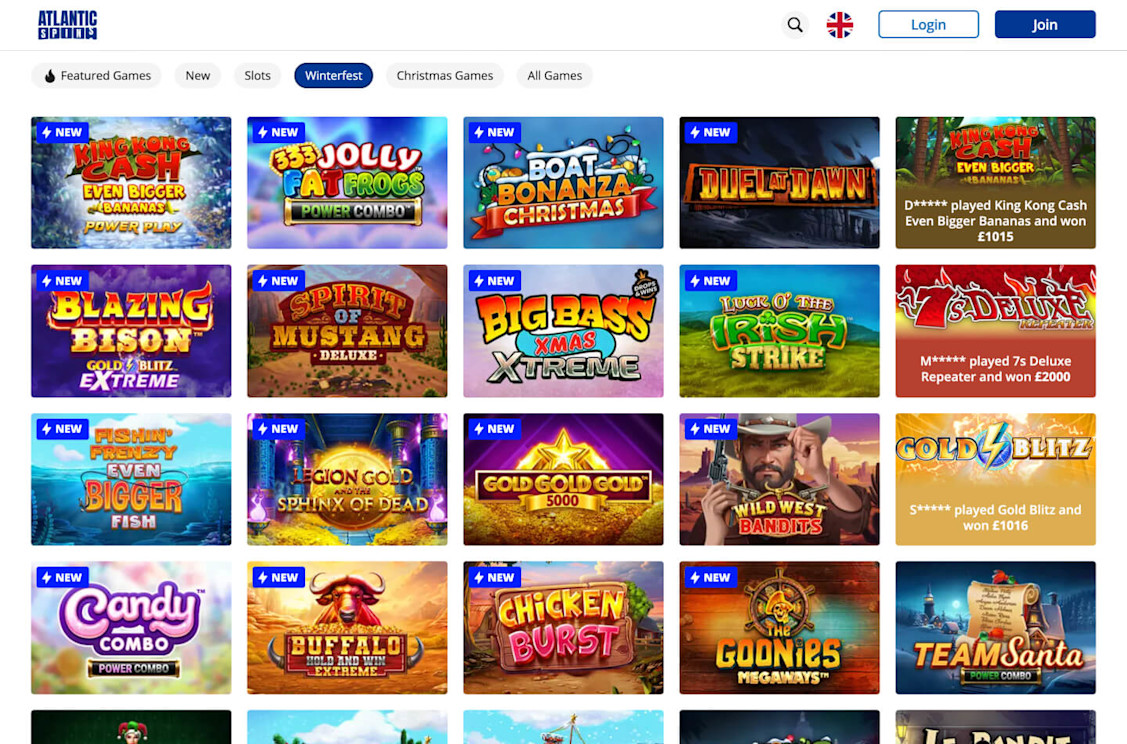Play Big Bass Xmas Xtreme
Screen dimensions: 1127x744
tap(564, 331)
